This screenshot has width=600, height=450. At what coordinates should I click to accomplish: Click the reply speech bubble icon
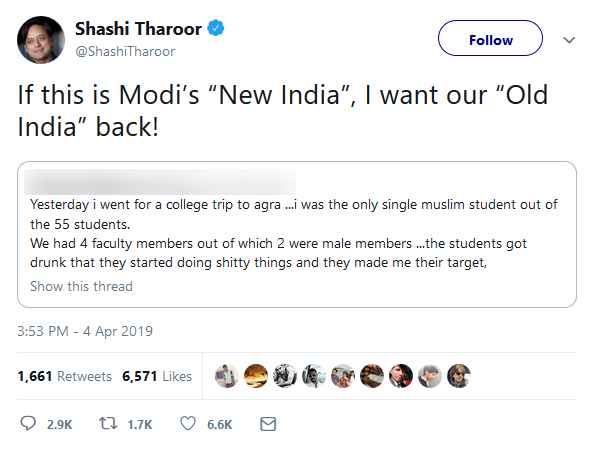28,424
